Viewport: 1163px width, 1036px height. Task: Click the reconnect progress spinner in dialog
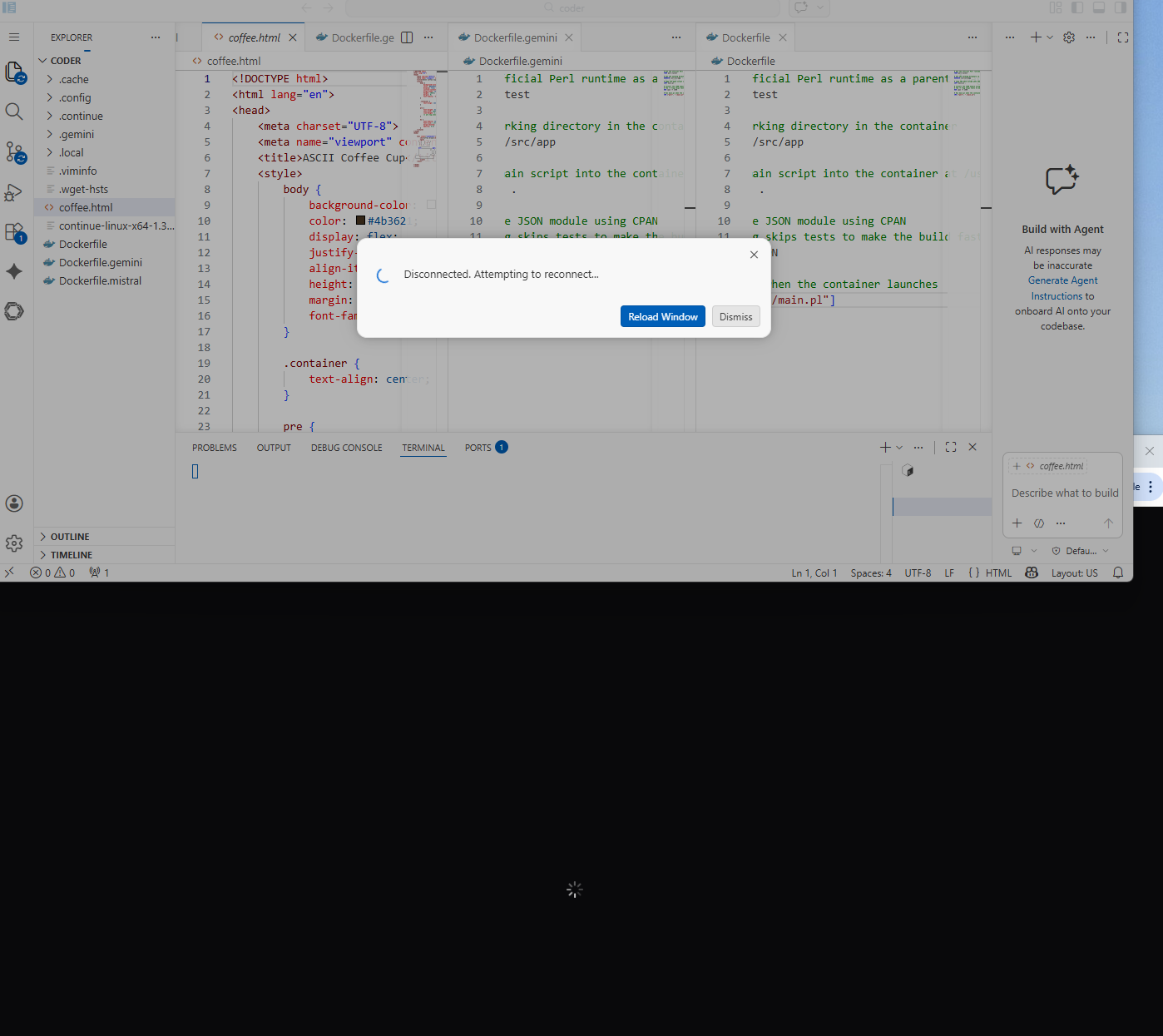click(383, 275)
